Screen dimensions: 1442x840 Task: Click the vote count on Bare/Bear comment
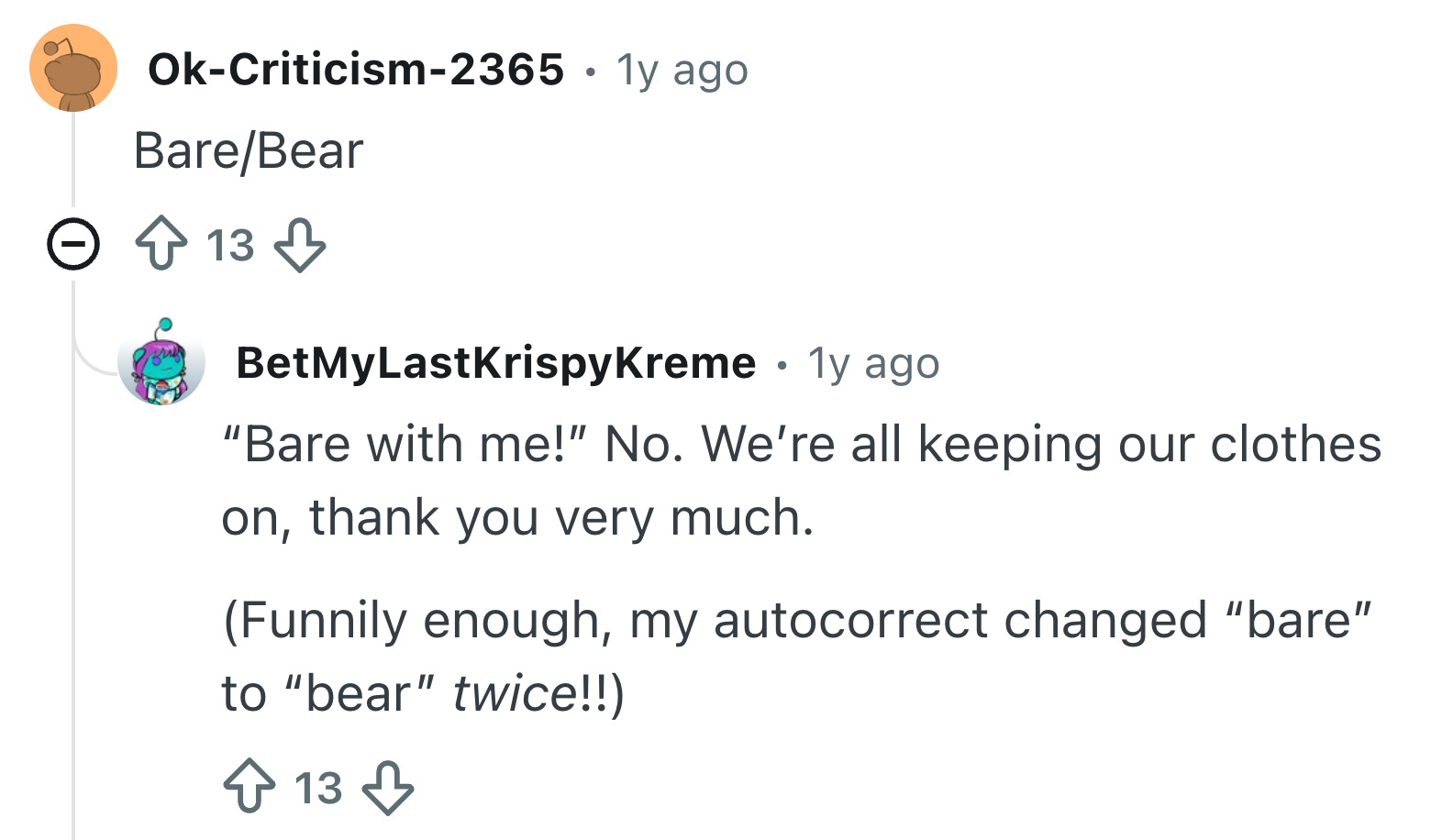tap(230, 245)
